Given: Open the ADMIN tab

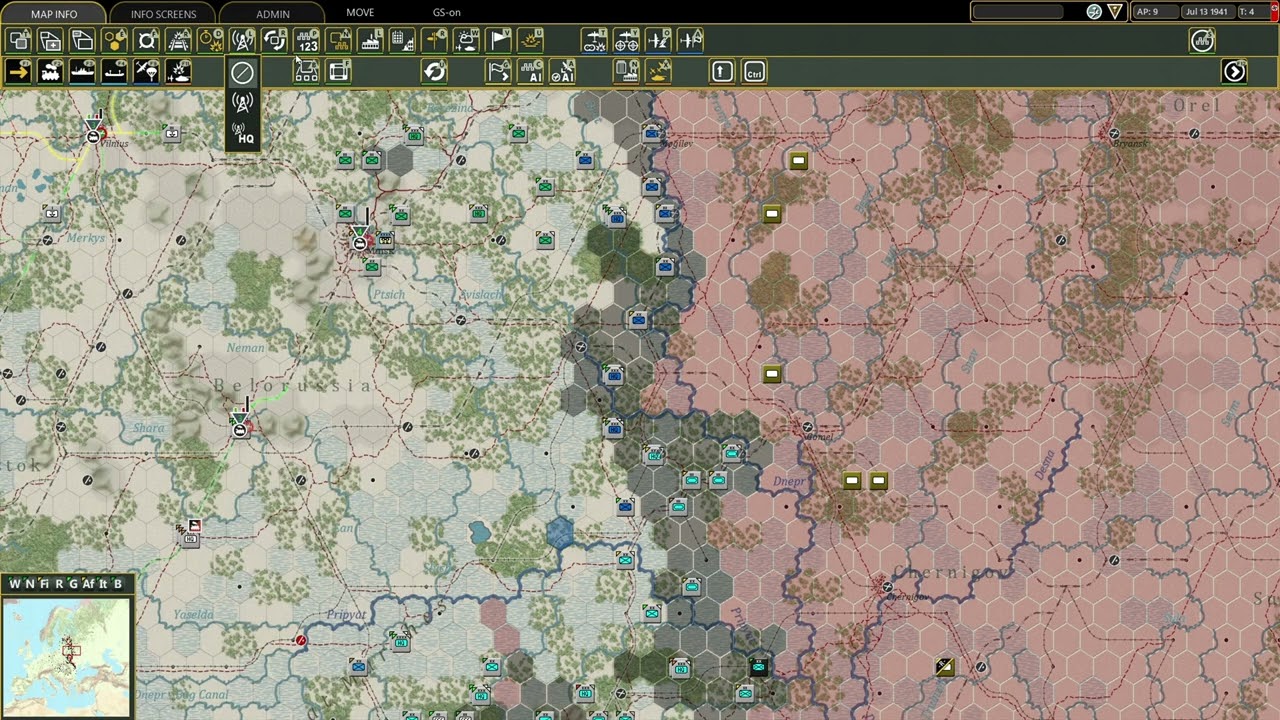Looking at the screenshot, I should pyautogui.click(x=272, y=13).
